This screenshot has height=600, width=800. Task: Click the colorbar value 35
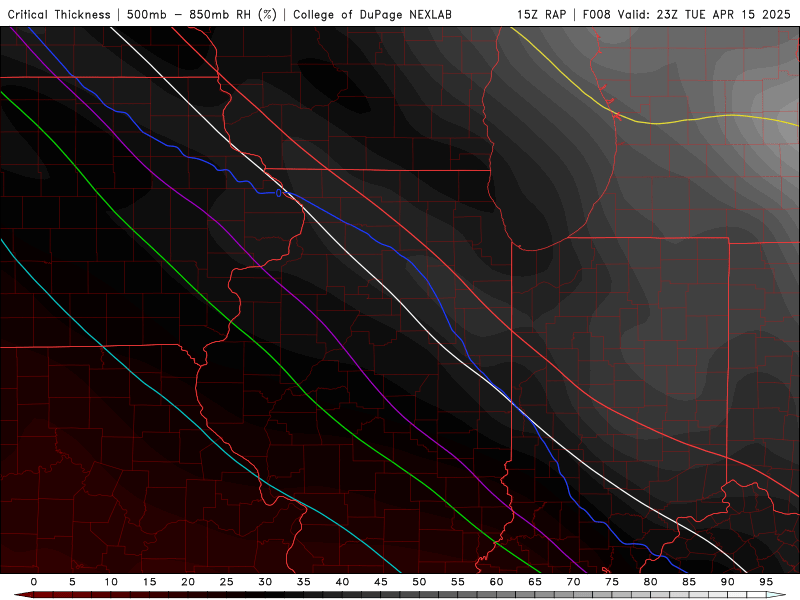point(304,582)
